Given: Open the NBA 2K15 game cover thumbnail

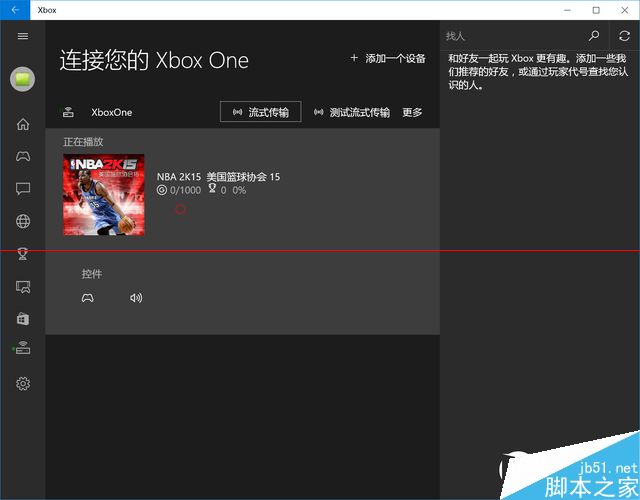Looking at the screenshot, I should (104, 195).
